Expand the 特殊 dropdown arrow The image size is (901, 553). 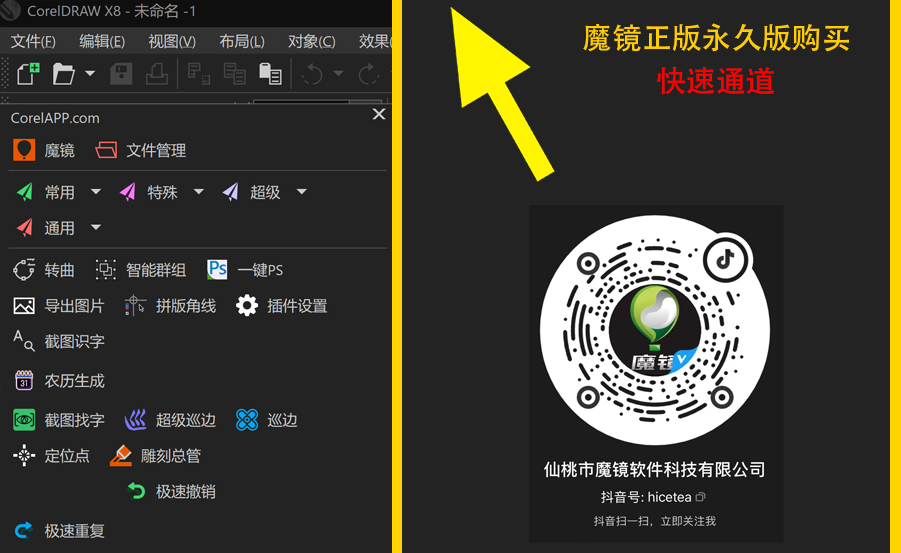[x=199, y=191]
